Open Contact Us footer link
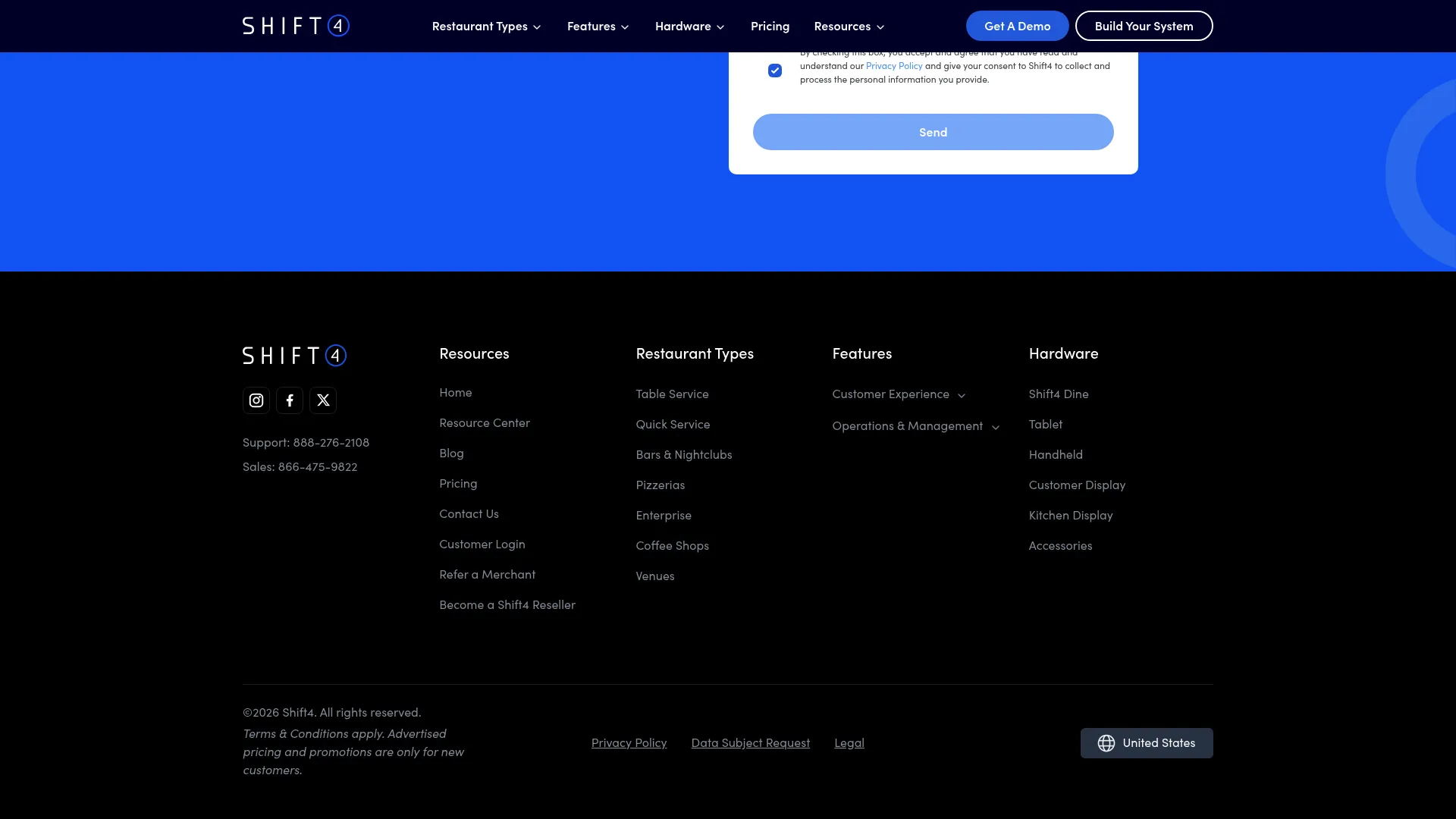Viewport: 1456px width, 819px height. click(x=469, y=514)
